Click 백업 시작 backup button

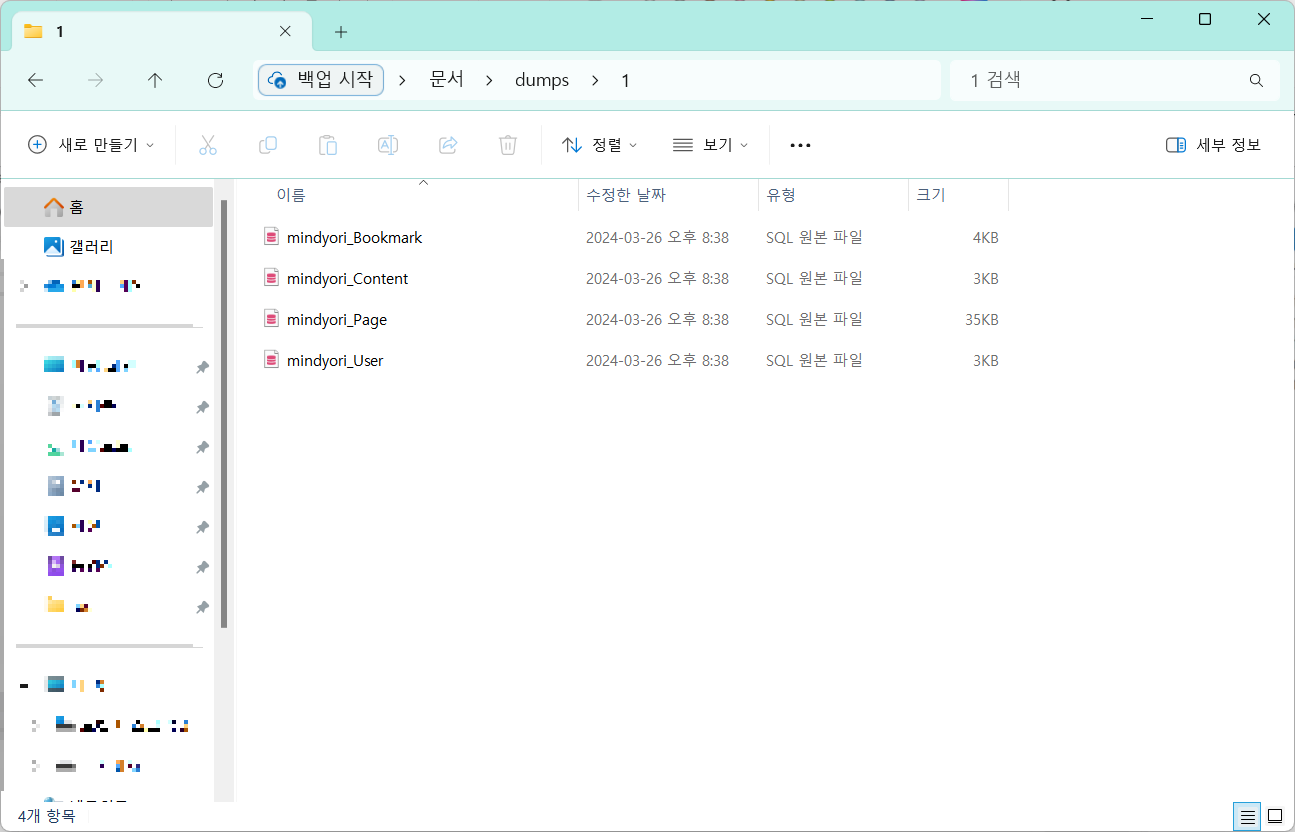click(321, 80)
